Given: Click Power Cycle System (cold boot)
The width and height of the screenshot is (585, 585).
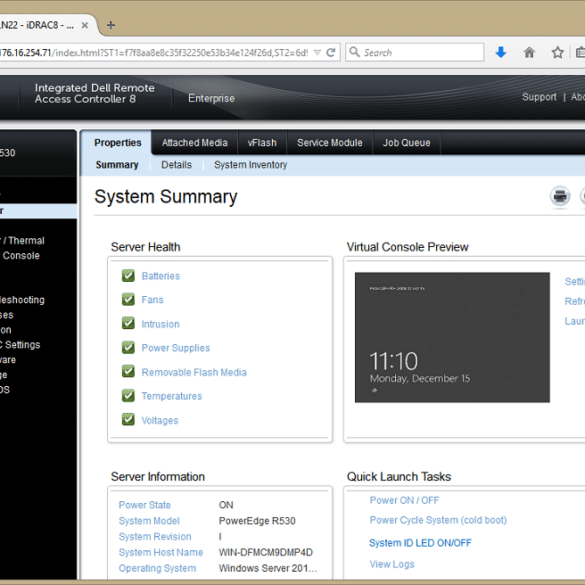Looking at the screenshot, I should pyautogui.click(x=438, y=520).
